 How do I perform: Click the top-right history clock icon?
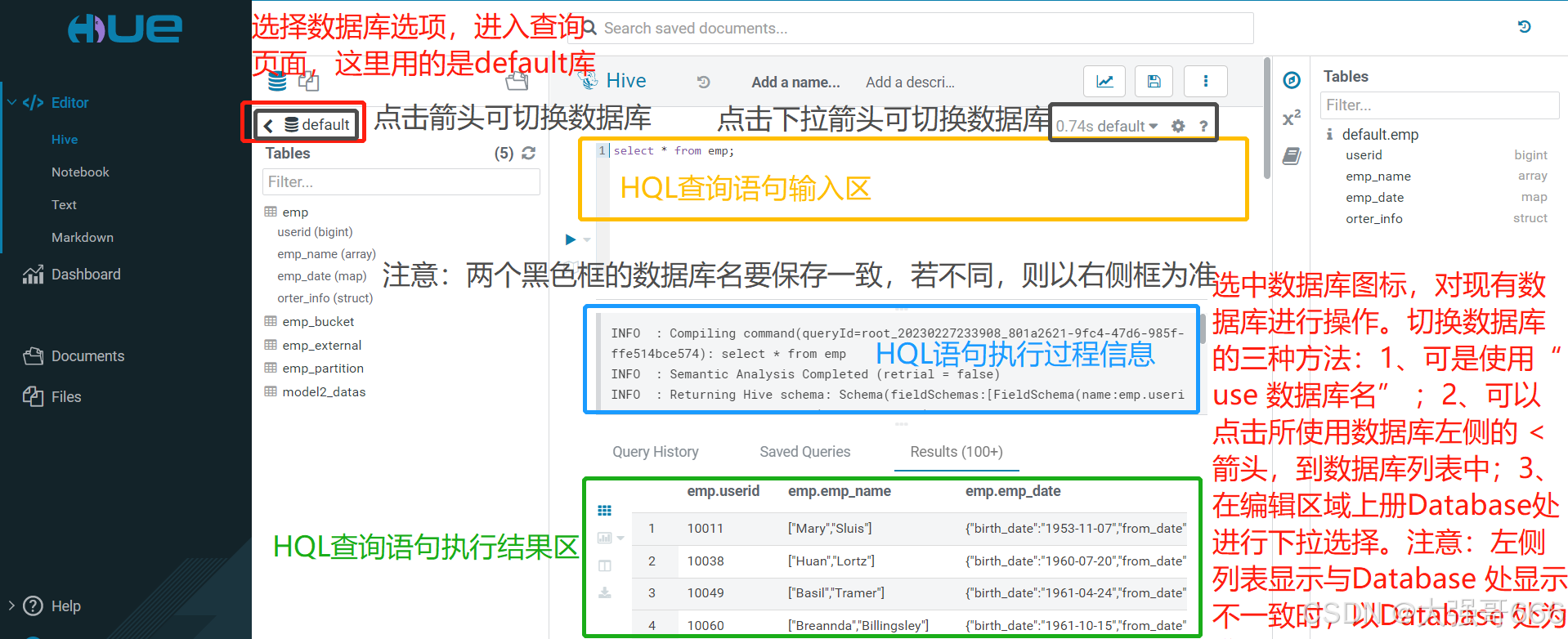click(1524, 26)
